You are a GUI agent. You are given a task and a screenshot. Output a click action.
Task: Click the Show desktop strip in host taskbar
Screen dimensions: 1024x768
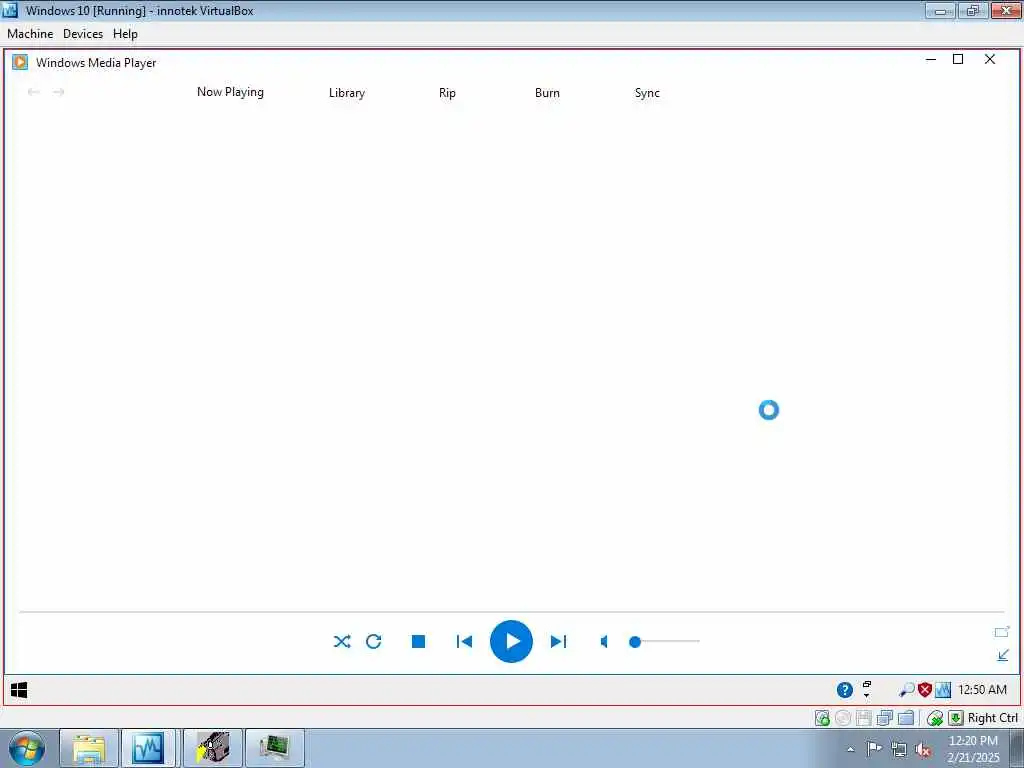[x=1016, y=748]
